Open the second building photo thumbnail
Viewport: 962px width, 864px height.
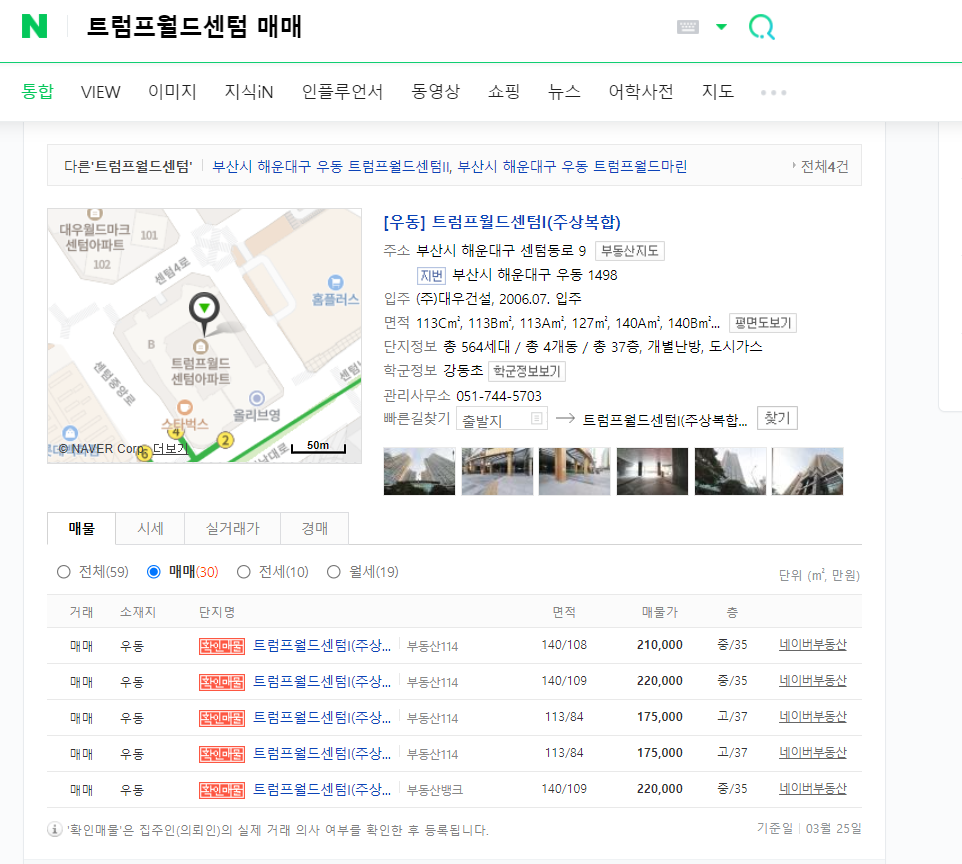pos(497,471)
